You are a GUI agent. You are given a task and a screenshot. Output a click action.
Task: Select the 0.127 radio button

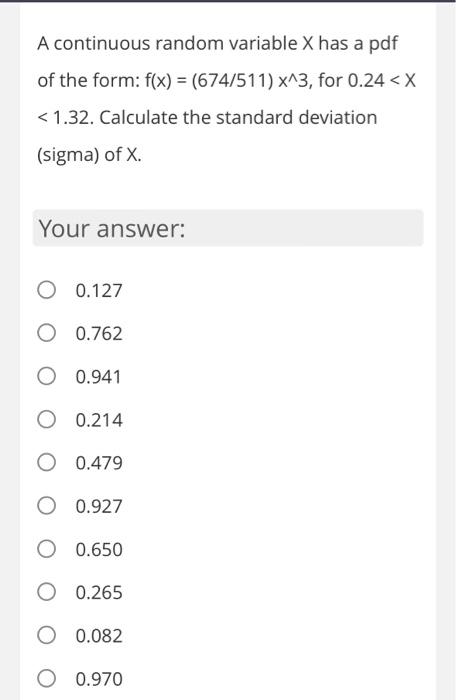pyautogui.click(x=46, y=290)
